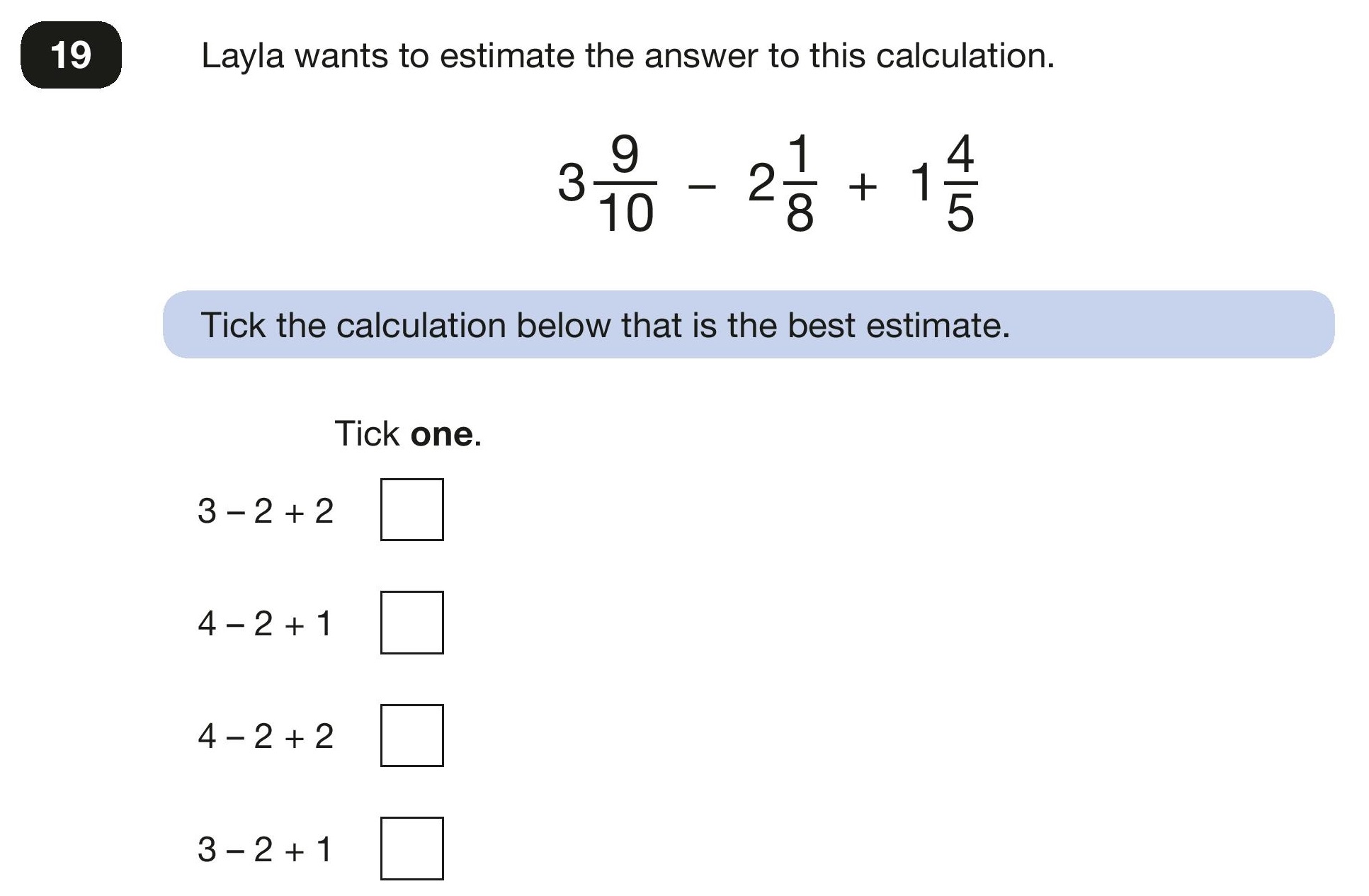The image size is (1369, 896).
Task: Select the mixed number 3 9/10
Action: coord(607,184)
